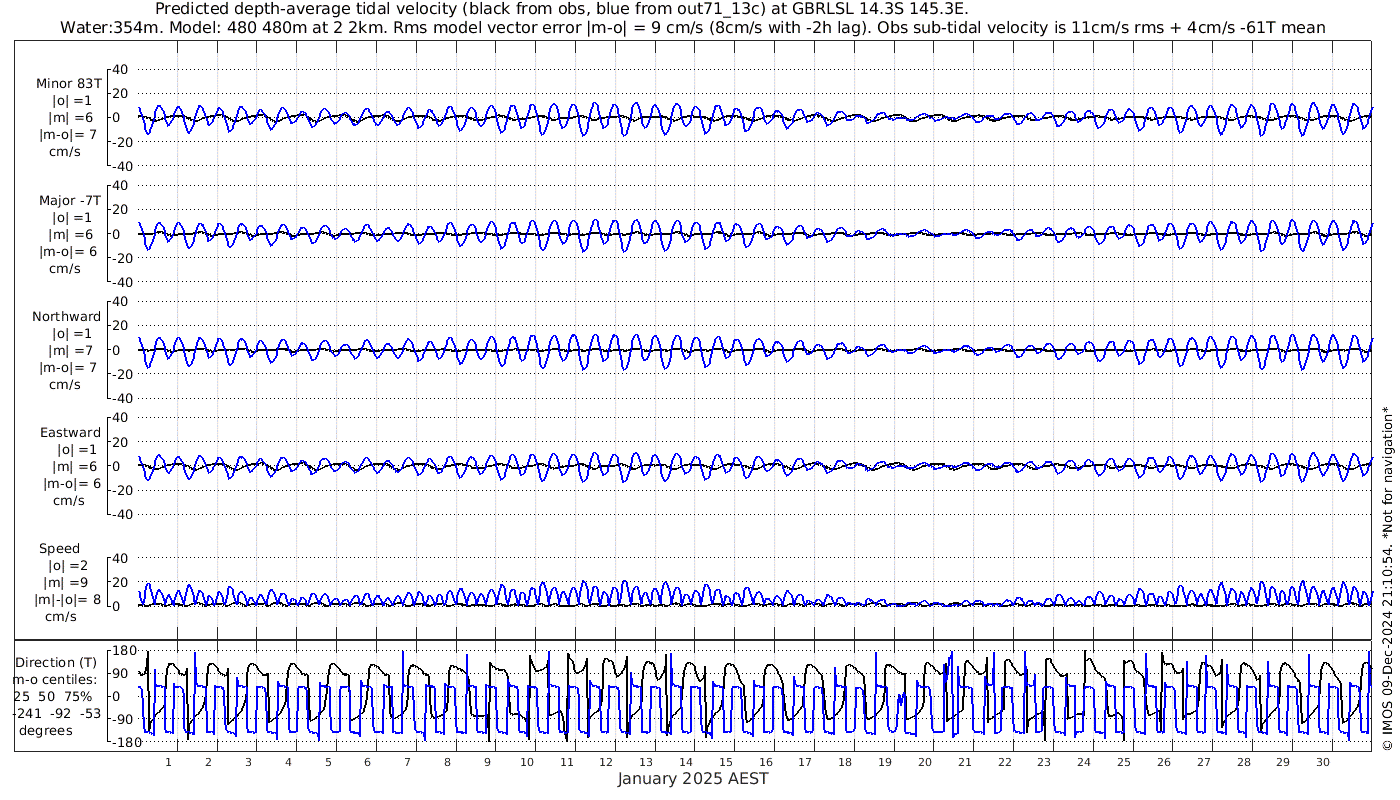Click the 'Speed' panel label
The image size is (1400, 800).
pyautogui.click(x=59, y=549)
